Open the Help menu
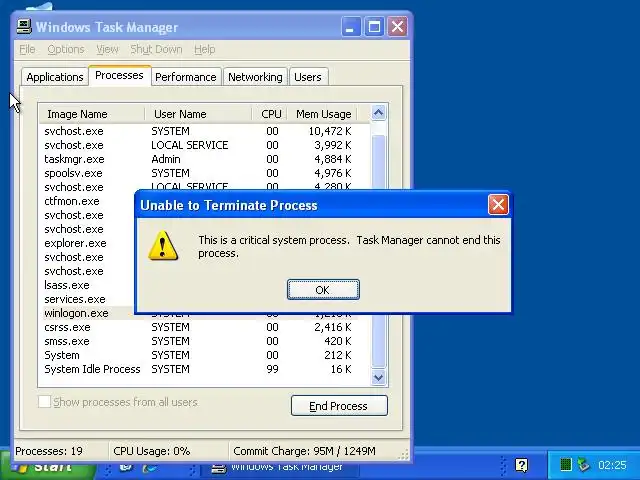 pyautogui.click(x=204, y=49)
